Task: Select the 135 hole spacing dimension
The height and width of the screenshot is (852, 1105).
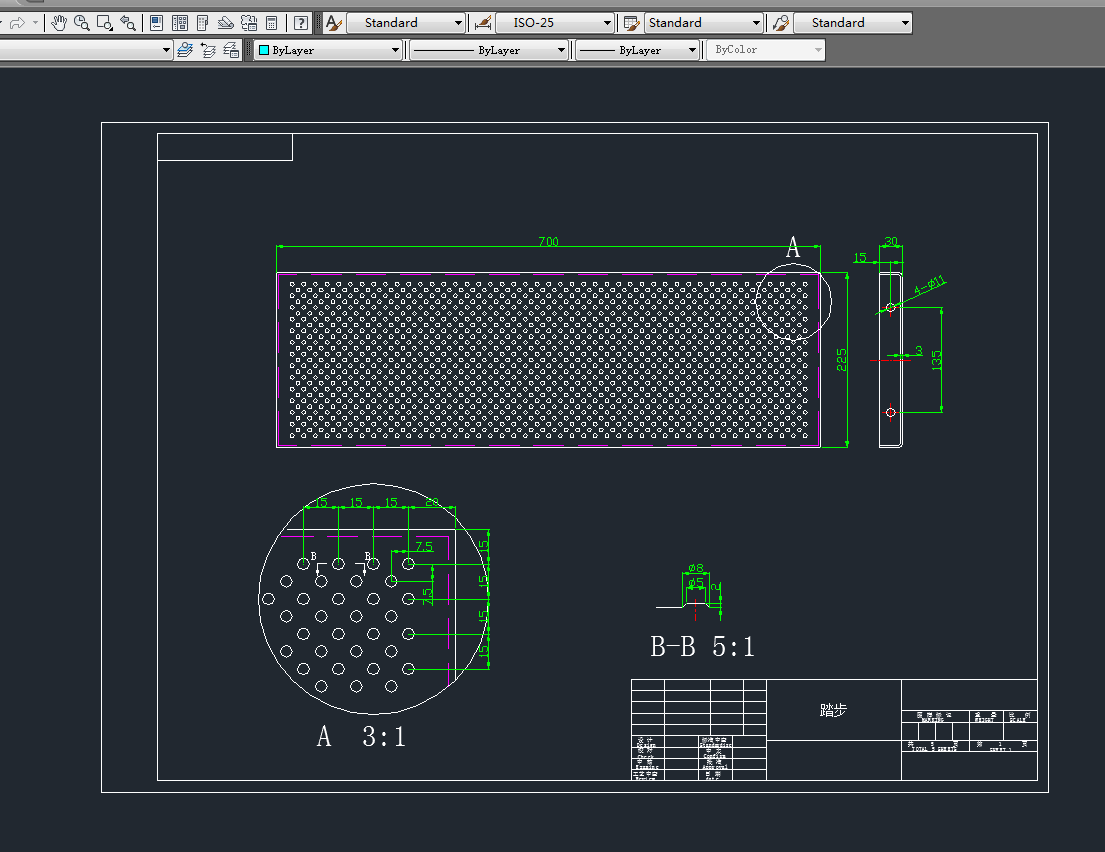Action: [x=936, y=360]
